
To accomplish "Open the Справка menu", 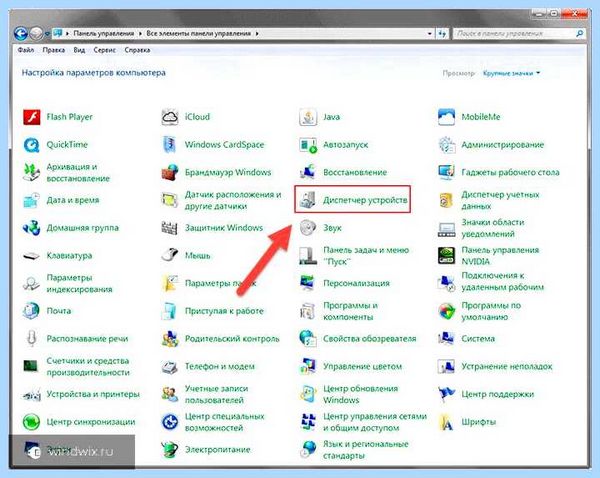I will pos(137,50).
